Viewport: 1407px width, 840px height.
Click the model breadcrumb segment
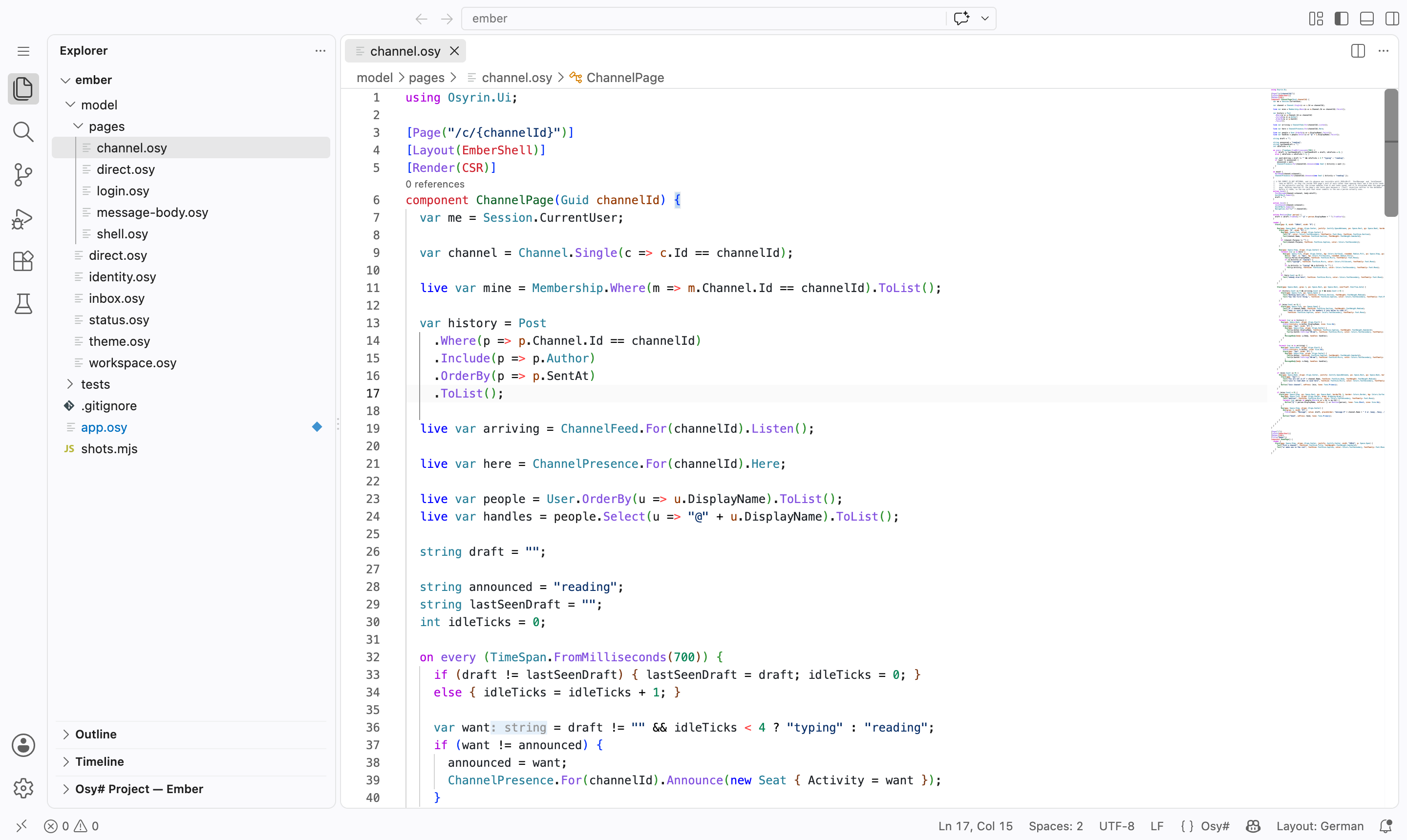[x=374, y=78]
